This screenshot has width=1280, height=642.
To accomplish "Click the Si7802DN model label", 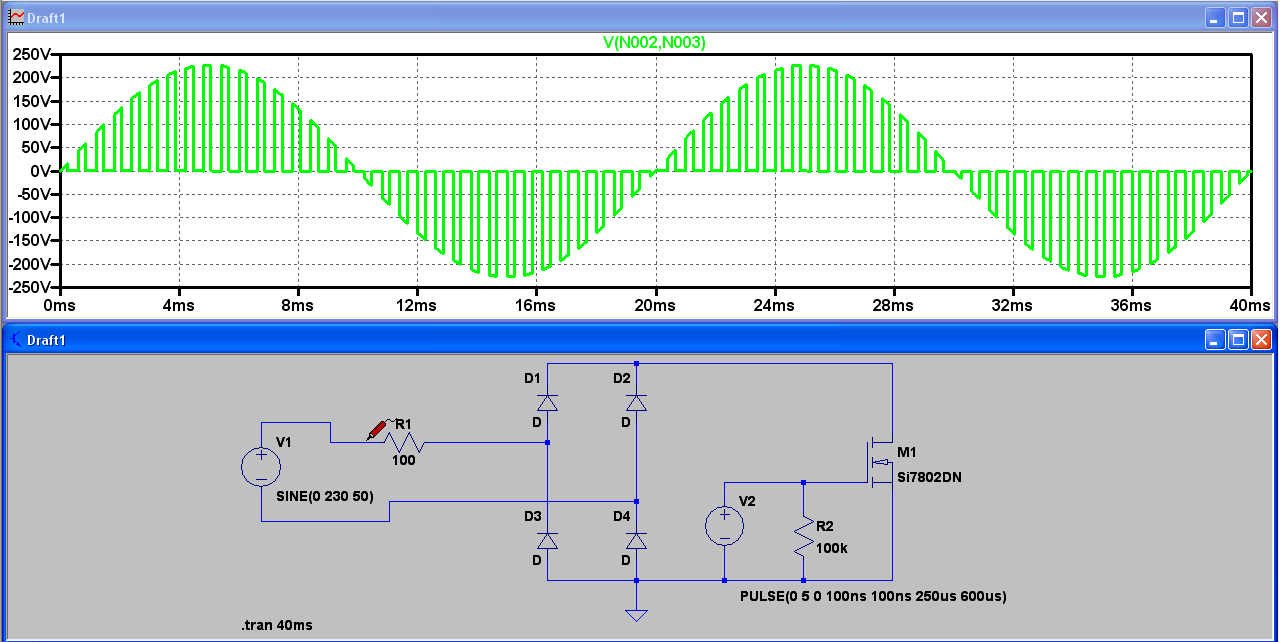I will click(x=930, y=478).
